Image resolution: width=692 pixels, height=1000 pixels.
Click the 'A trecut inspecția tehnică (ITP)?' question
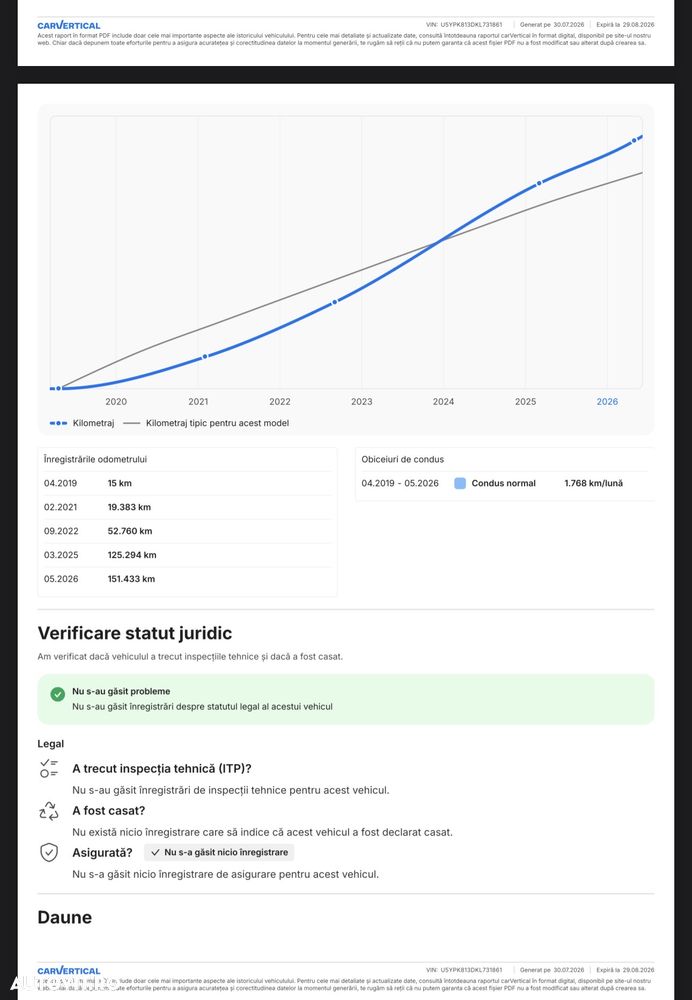click(162, 768)
